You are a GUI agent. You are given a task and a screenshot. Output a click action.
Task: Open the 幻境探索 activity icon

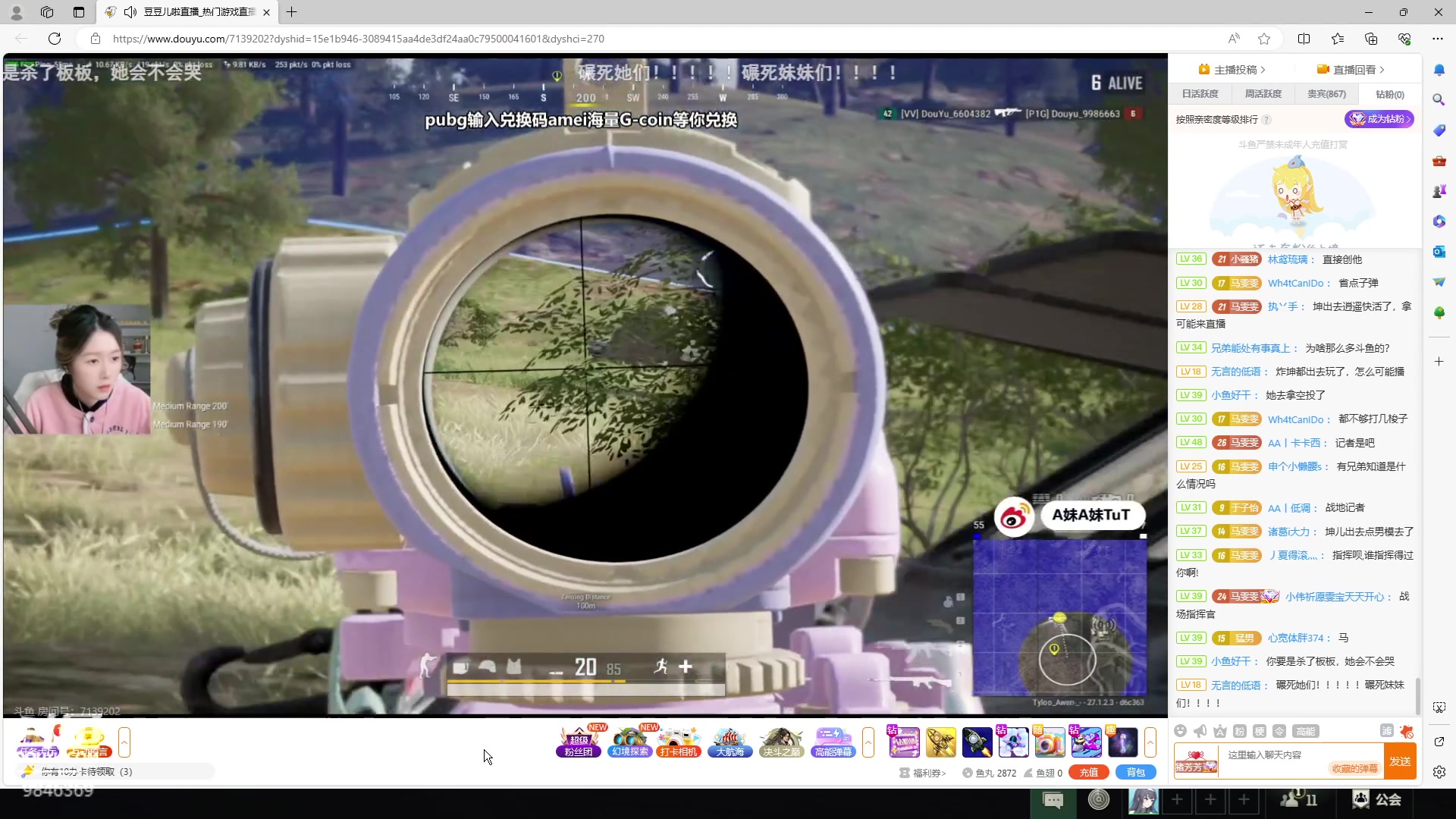630,742
